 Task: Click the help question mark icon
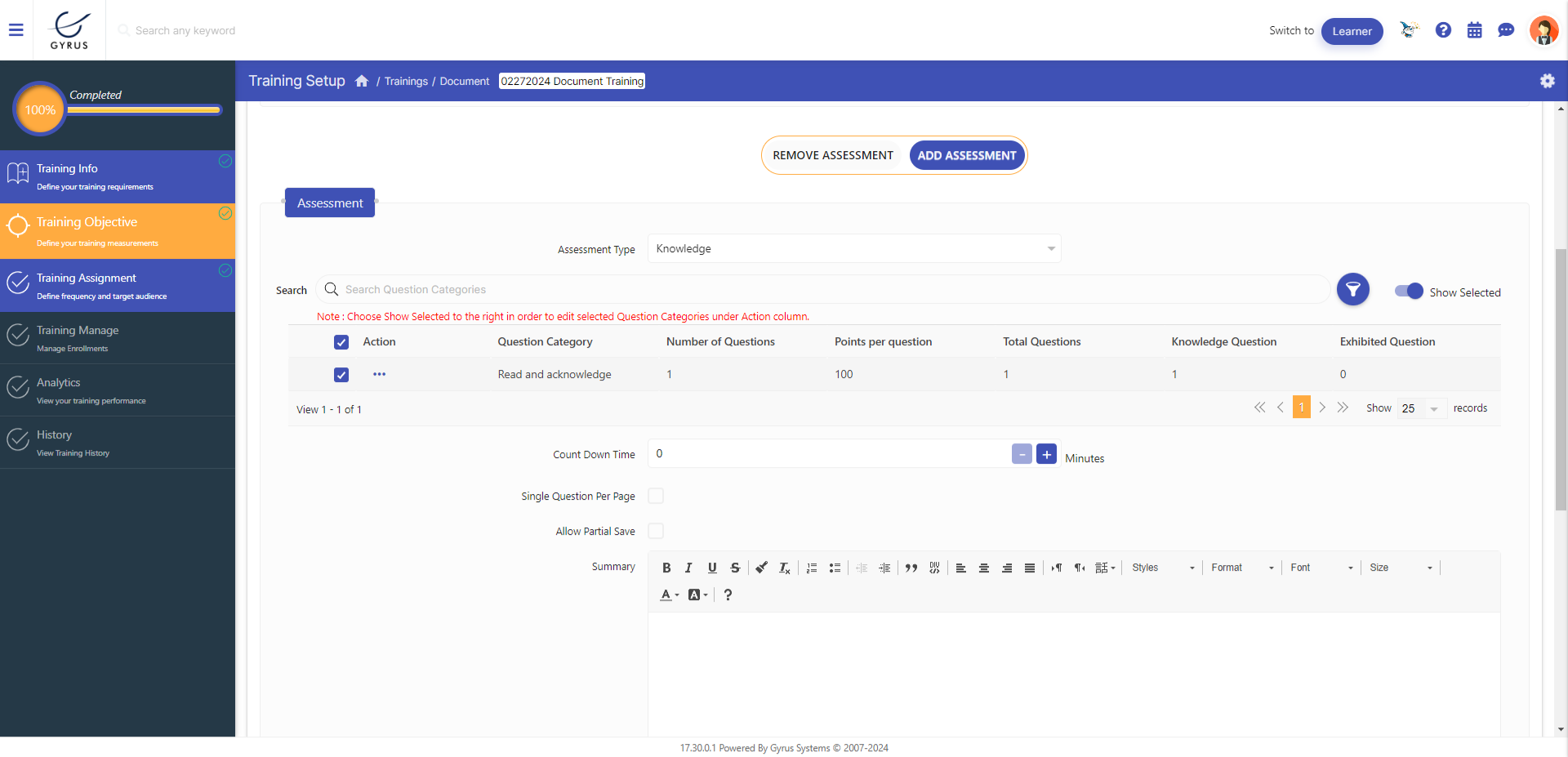click(x=1443, y=30)
